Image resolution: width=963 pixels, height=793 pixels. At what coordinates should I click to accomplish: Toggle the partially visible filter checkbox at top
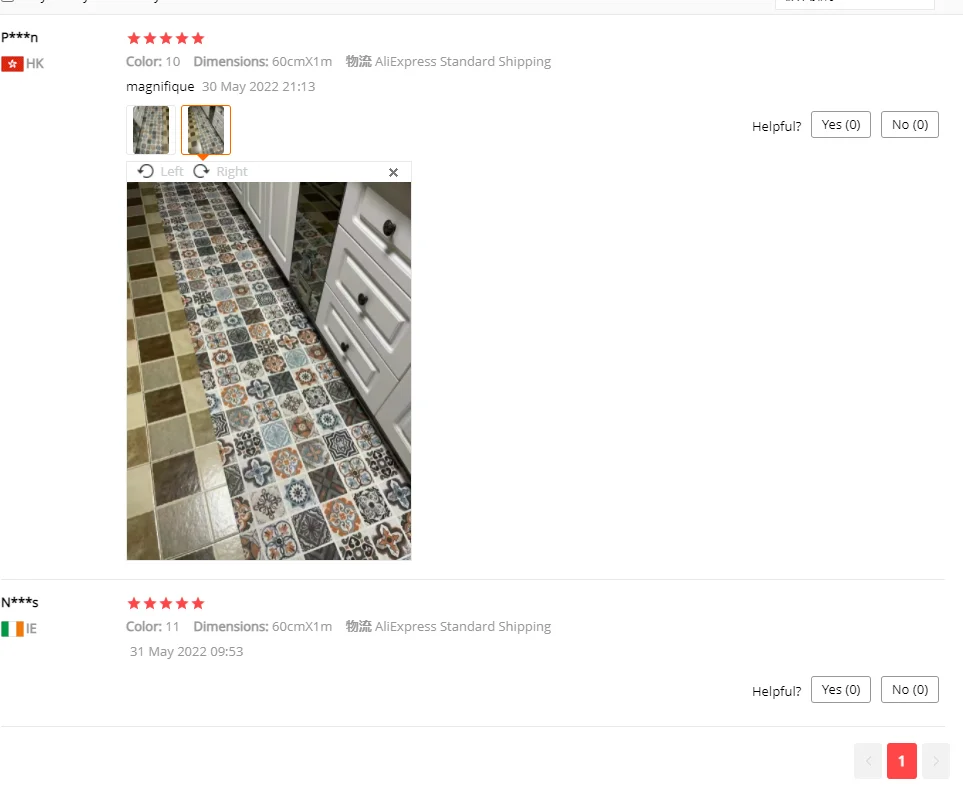point(7,1)
